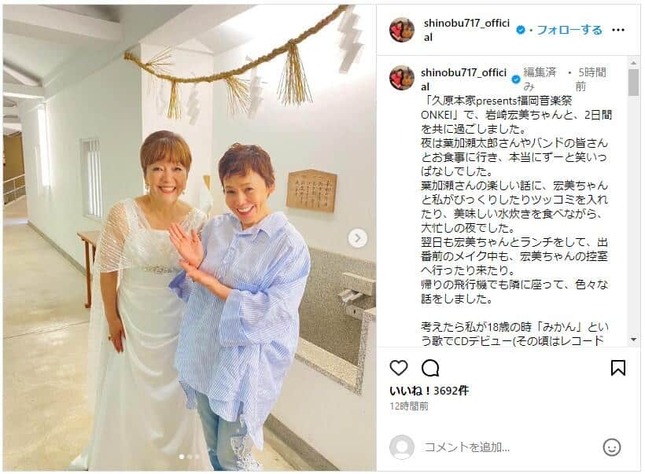Open comments with speech bubble icon
Image resolution: width=645 pixels, height=474 pixels.
point(430,368)
